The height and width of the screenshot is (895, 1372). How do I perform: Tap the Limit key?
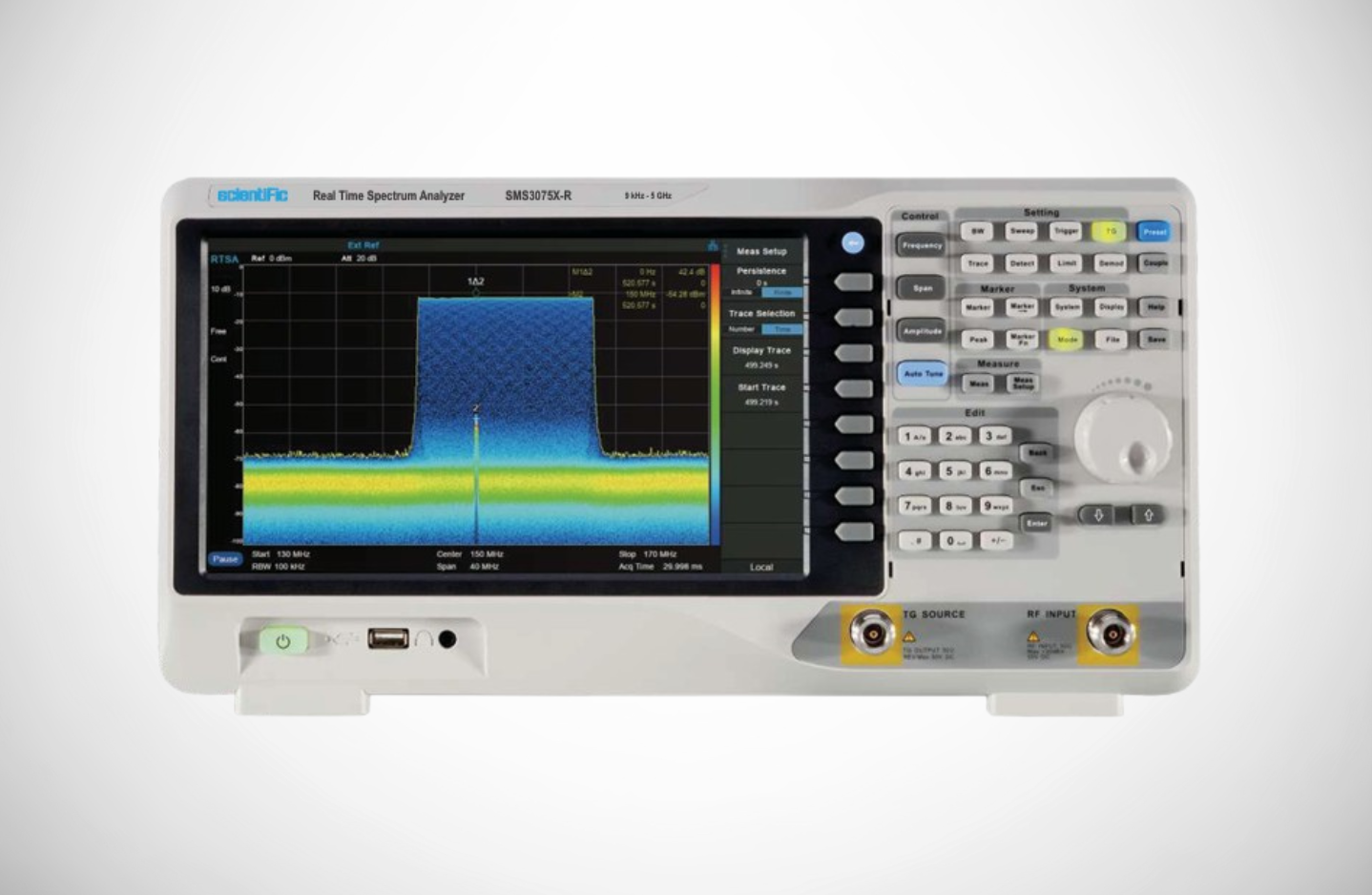(1067, 262)
